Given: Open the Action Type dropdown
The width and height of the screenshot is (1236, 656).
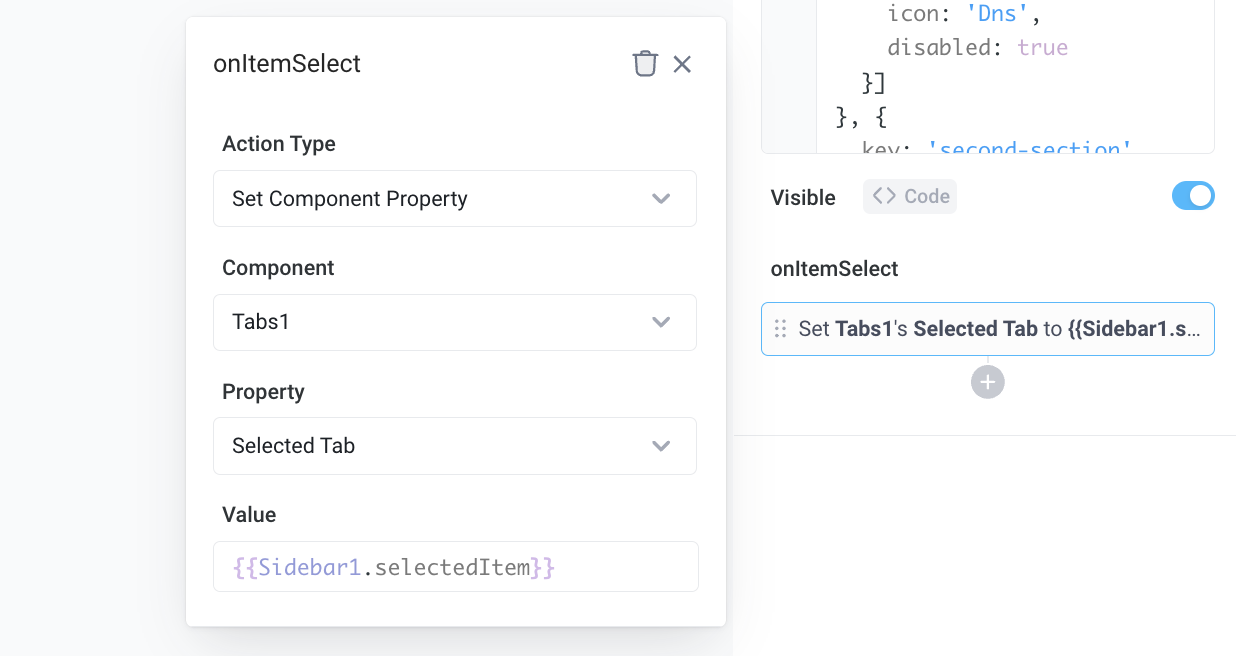Looking at the screenshot, I should 455,198.
